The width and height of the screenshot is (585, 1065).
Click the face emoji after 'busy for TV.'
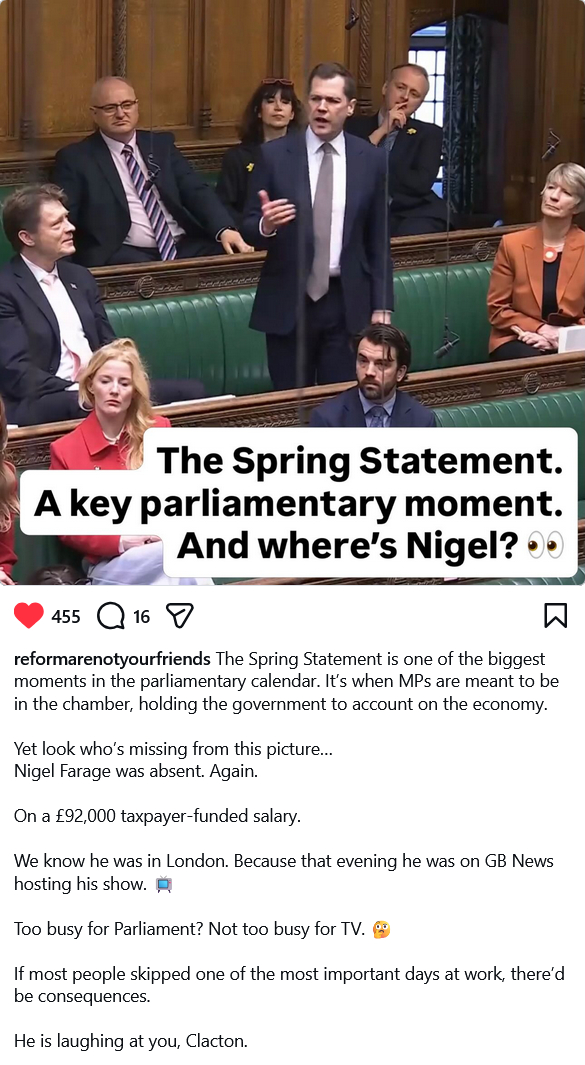(x=382, y=929)
